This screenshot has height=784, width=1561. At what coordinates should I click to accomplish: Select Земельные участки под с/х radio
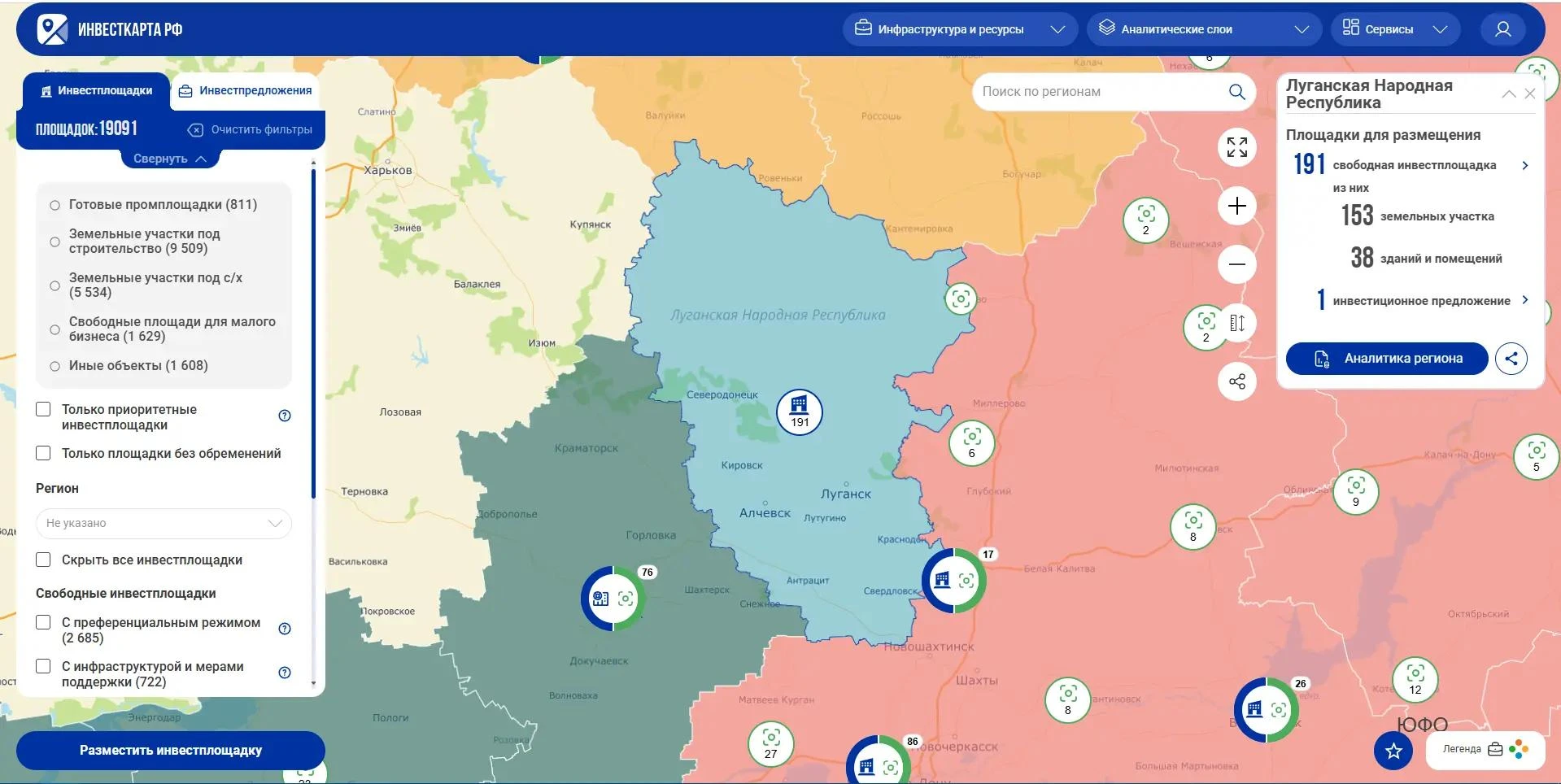coord(55,285)
